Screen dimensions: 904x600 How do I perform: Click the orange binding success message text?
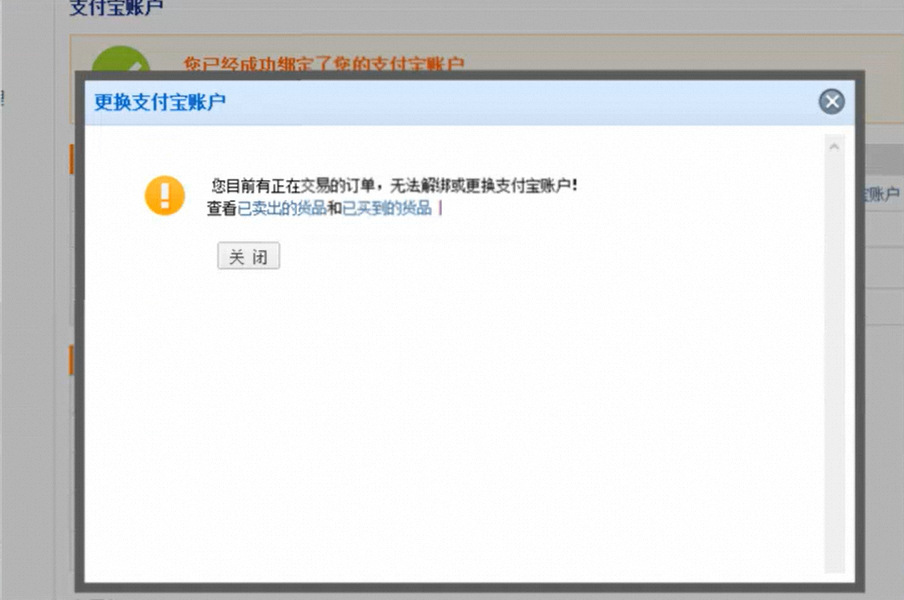pos(324,64)
